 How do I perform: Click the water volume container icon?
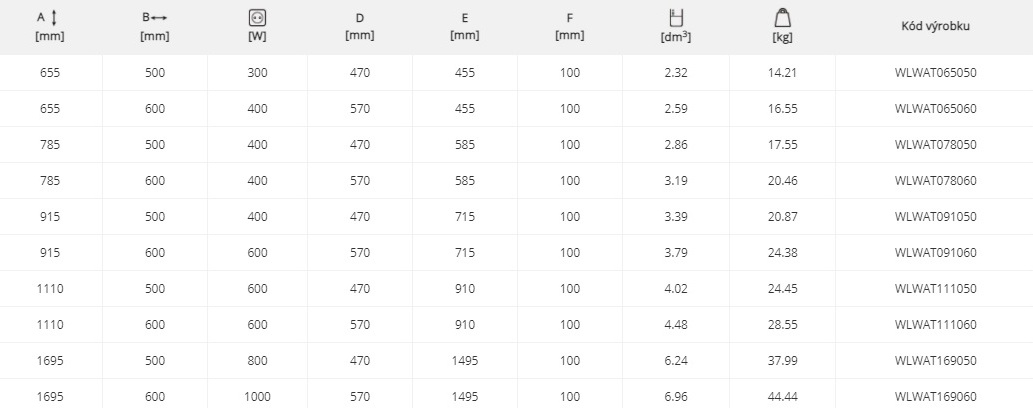[676, 18]
